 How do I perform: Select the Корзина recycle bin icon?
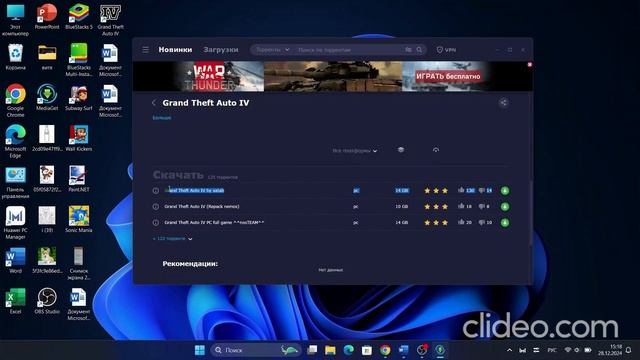tap(16, 57)
